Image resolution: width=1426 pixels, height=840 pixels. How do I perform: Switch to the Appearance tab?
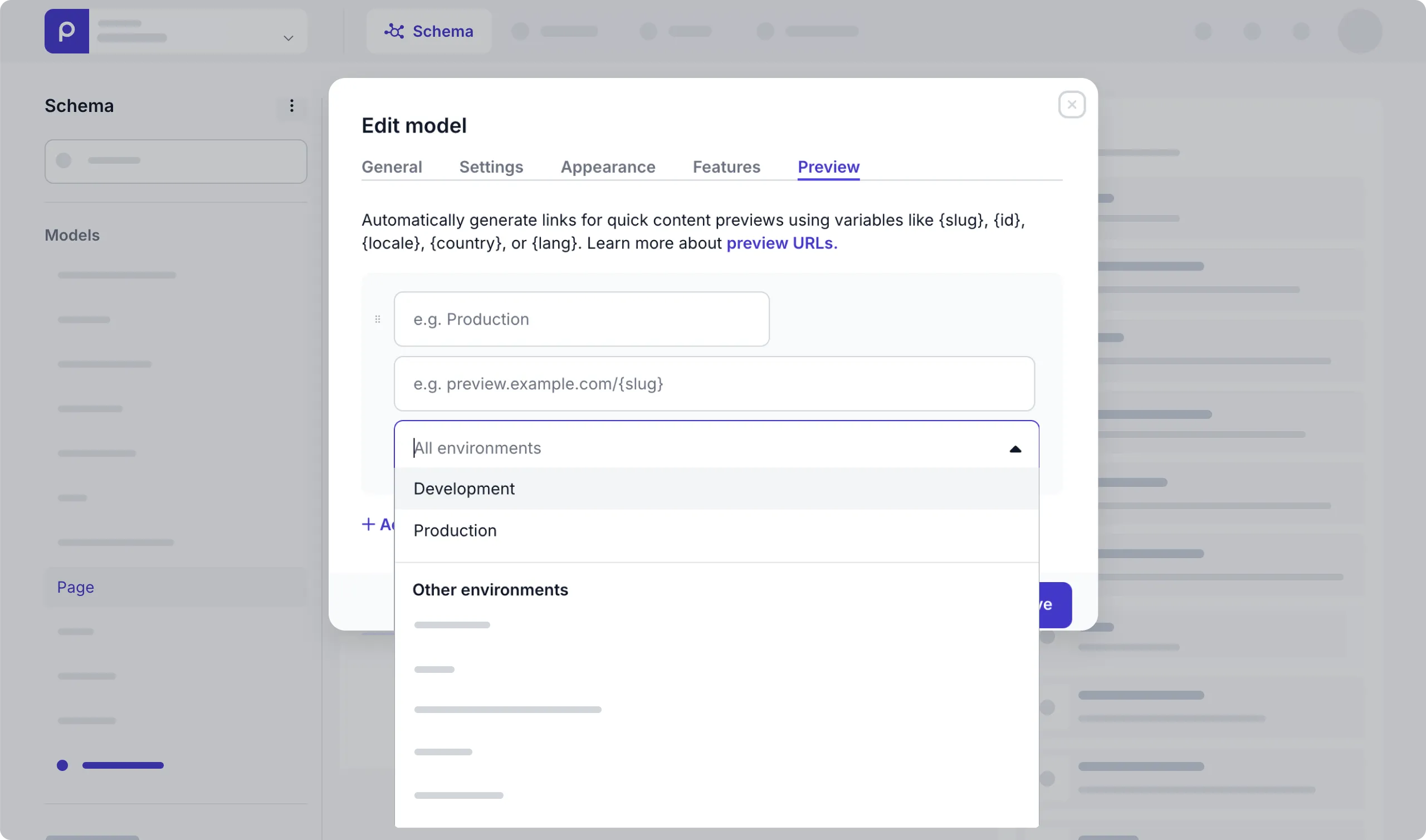(x=608, y=167)
